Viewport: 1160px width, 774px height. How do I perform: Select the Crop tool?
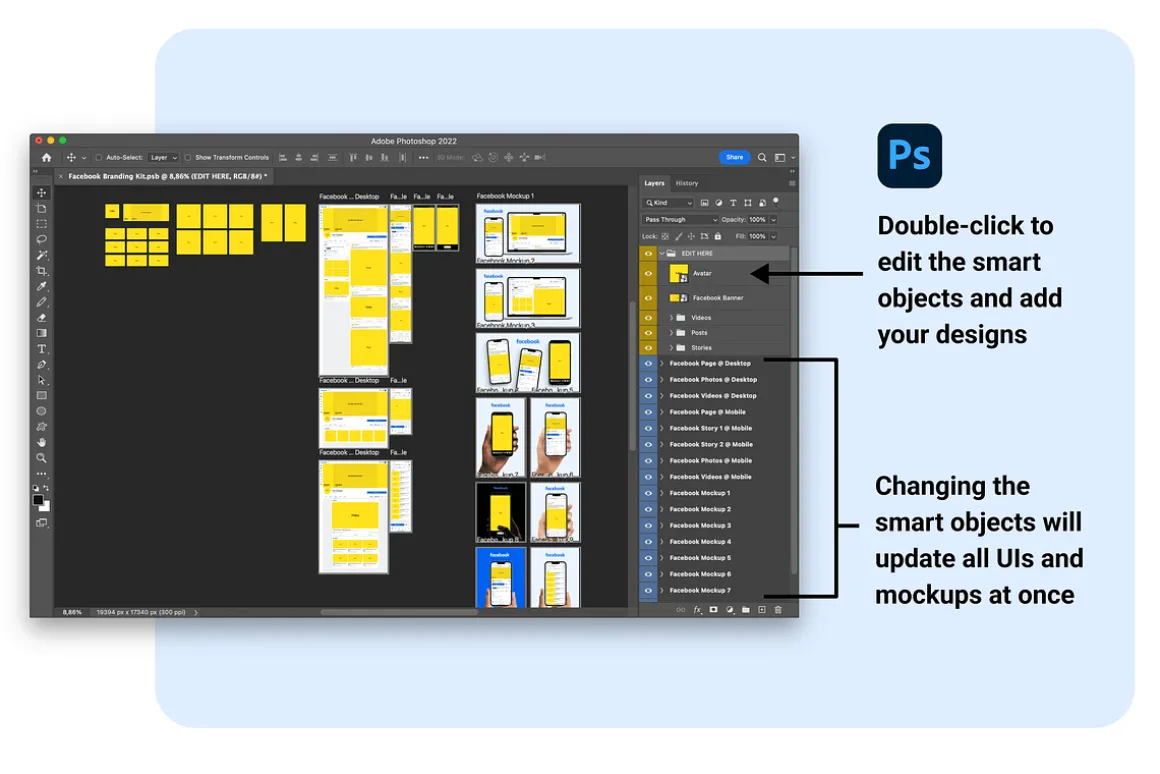tap(41, 271)
